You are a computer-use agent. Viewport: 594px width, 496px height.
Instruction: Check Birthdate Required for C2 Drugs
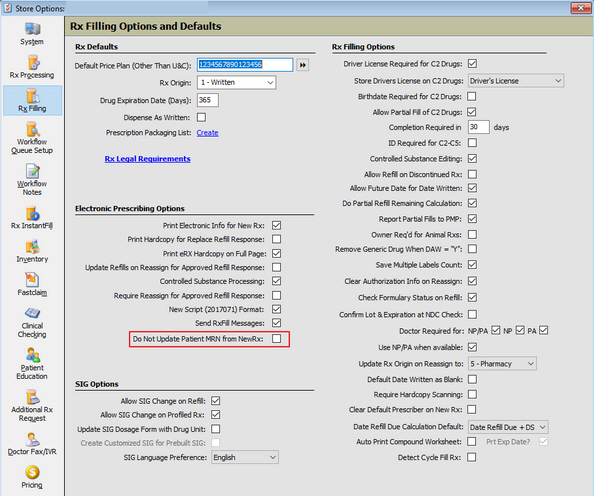472,96
